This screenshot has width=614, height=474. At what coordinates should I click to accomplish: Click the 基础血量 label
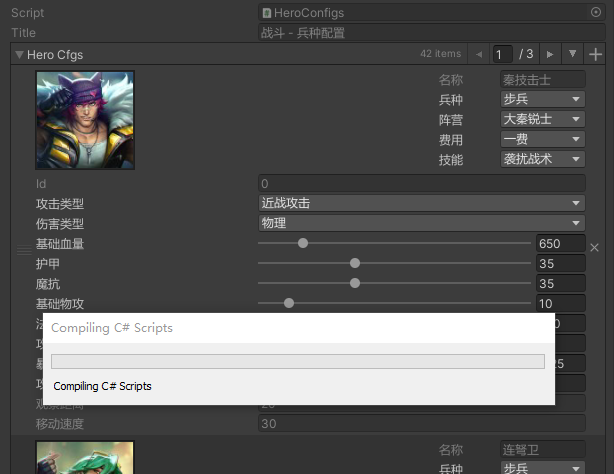click(x=60, y=244)
